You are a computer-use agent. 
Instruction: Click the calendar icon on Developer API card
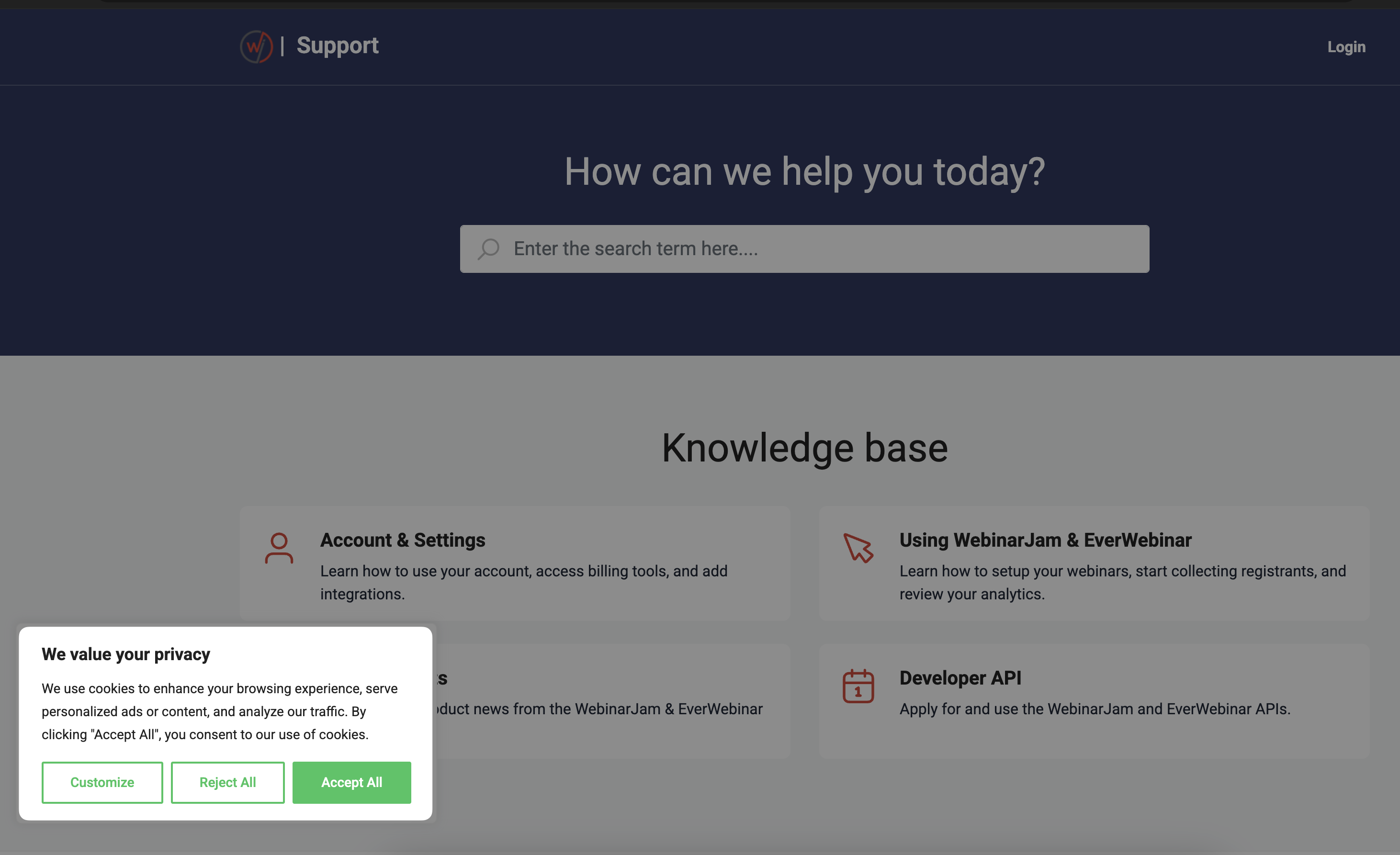[858, 686]
